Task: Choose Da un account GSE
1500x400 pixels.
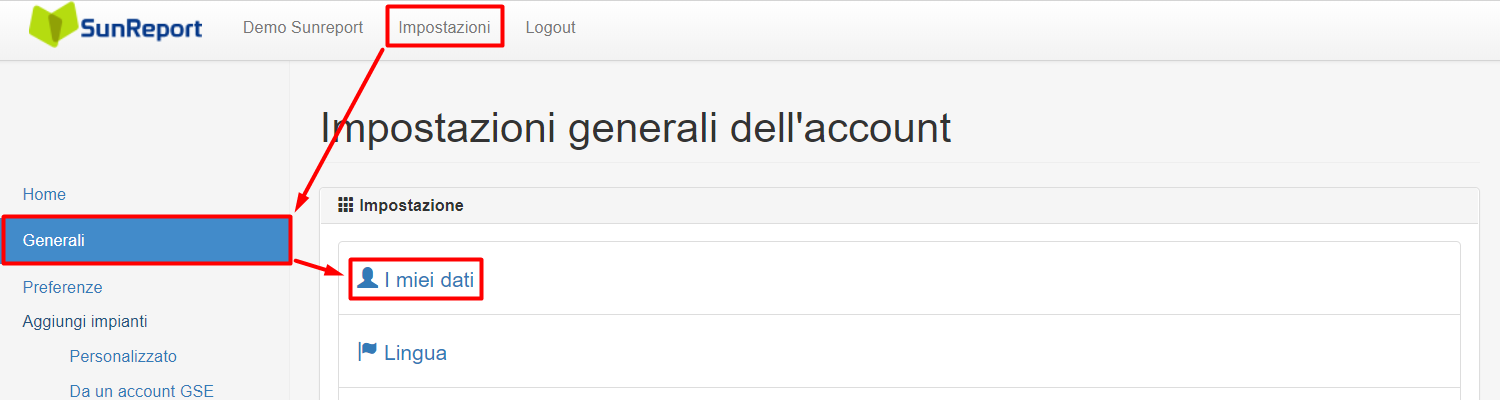Action: (x=142, y=391)
